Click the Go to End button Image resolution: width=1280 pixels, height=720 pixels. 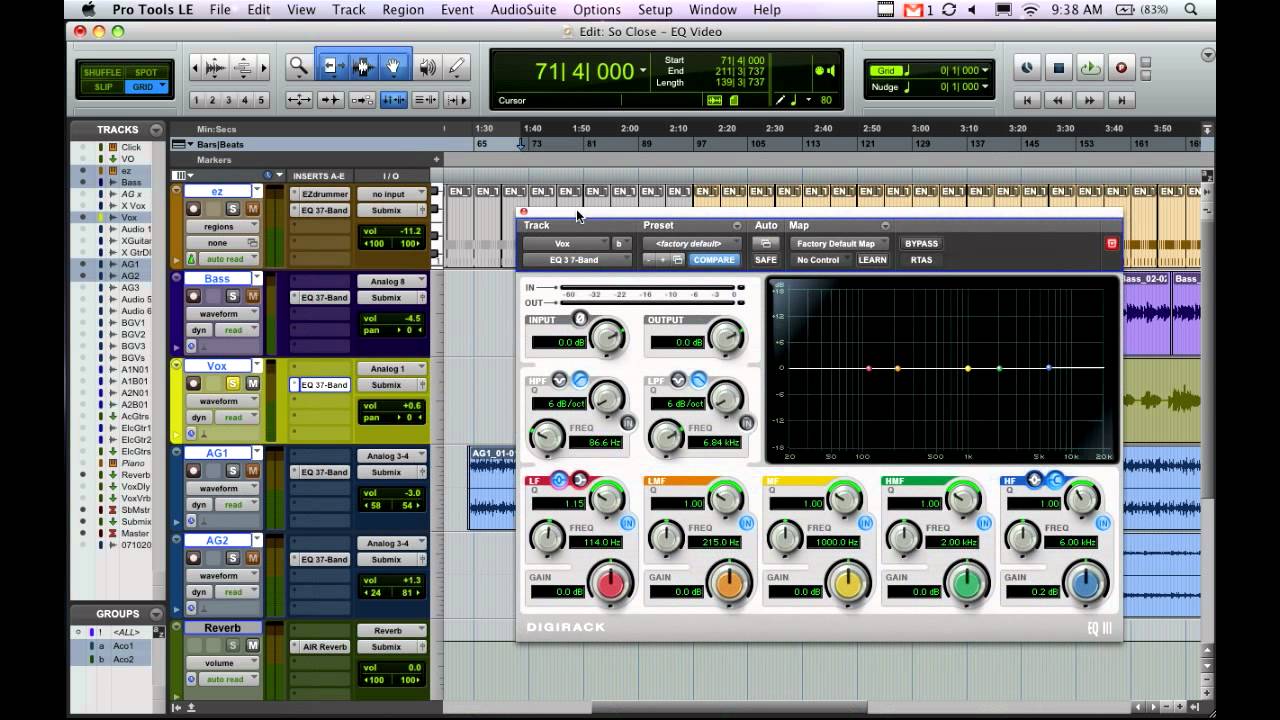(x=1122, y=100)
